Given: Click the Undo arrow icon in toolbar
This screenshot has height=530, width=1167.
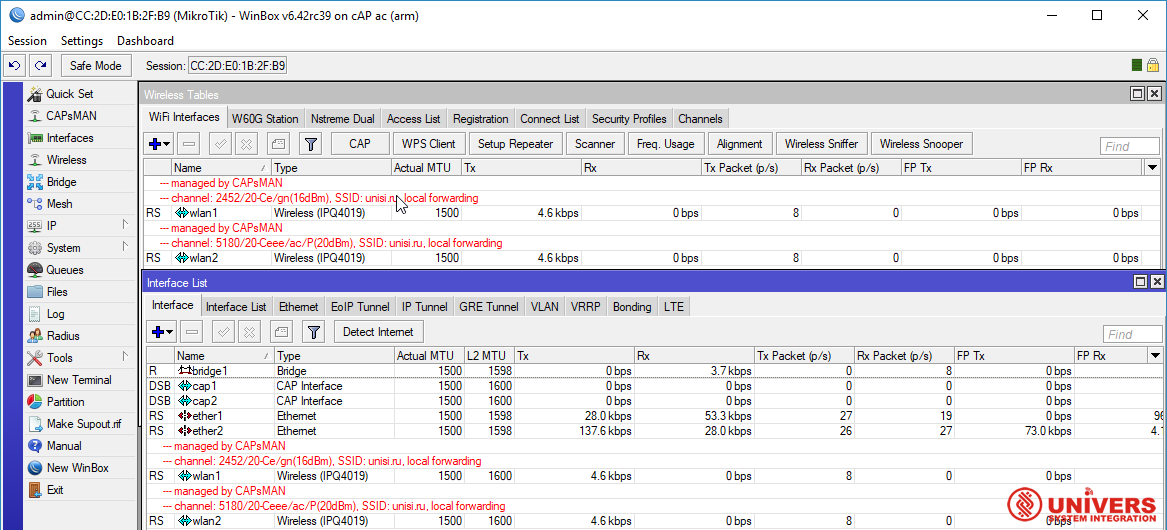Looking at the screenshot, I should pos(15,65).
